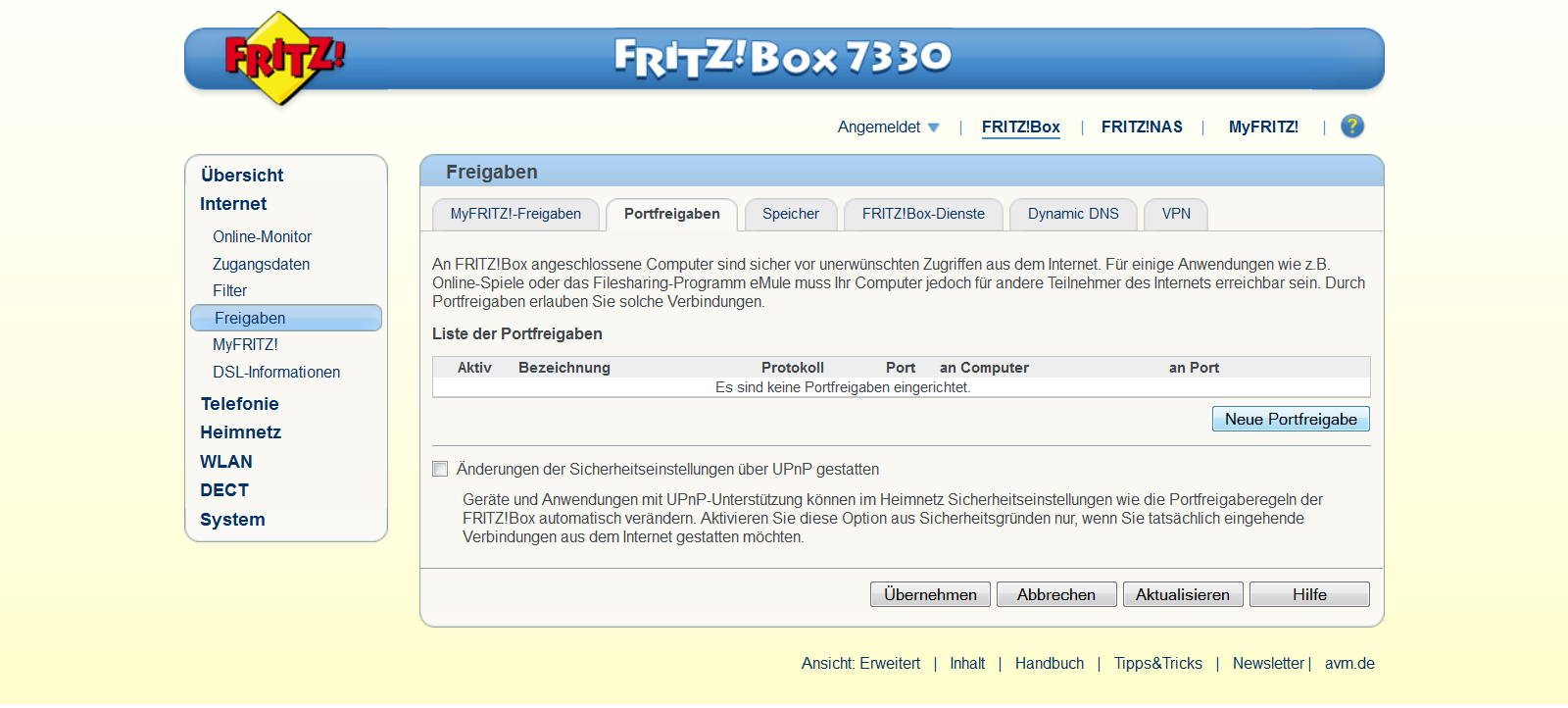
Task: Refresh the list with Aktualisieren button
Action: (1182, 595)
